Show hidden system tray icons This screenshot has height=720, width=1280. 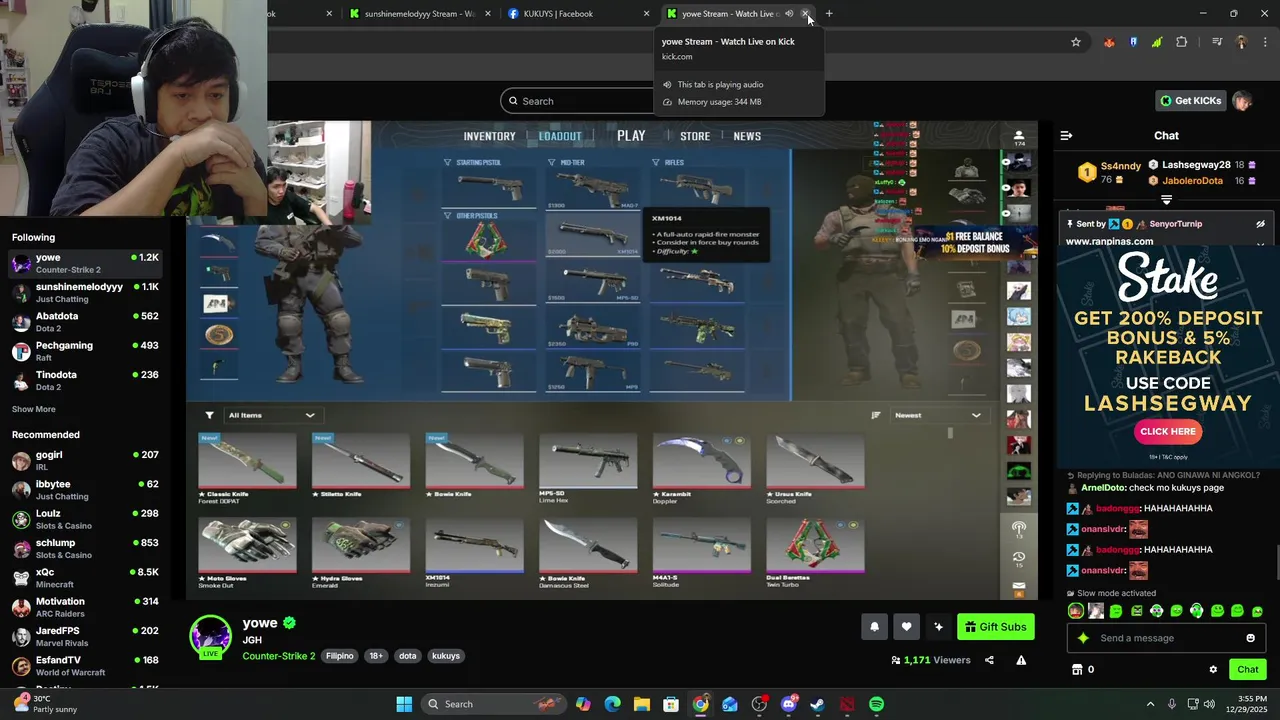click(1150, 704)
